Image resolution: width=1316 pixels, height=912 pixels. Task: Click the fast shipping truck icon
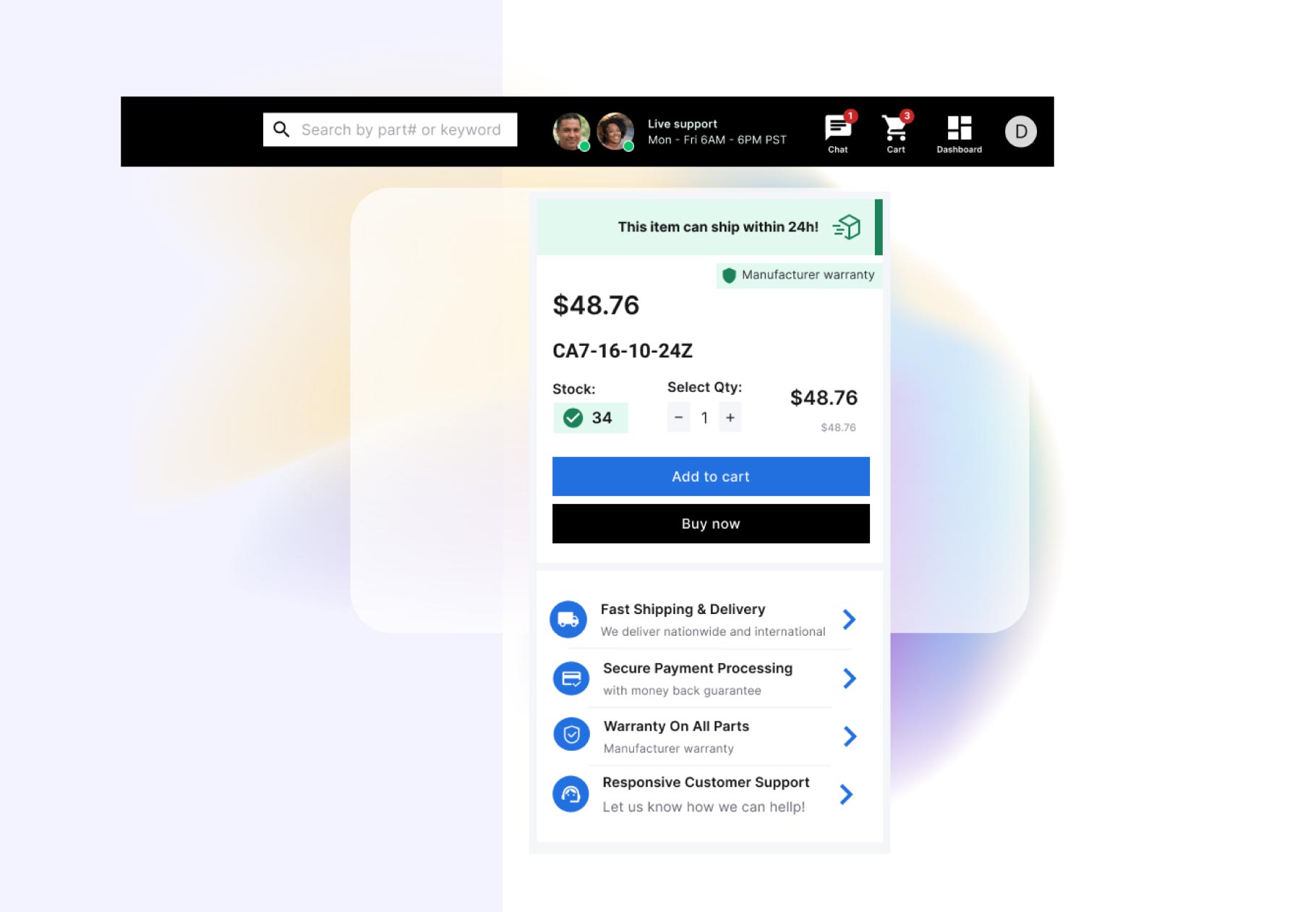(568, 620)
